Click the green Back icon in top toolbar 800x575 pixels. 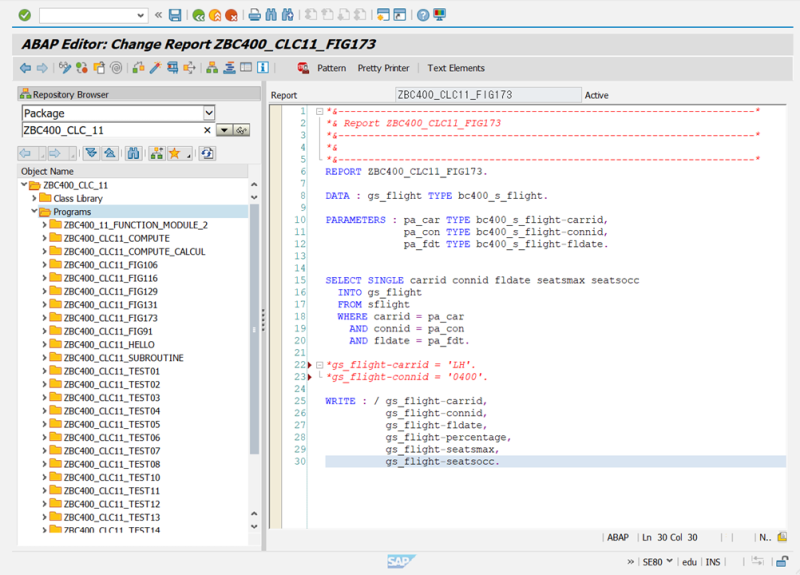(198, 15)
